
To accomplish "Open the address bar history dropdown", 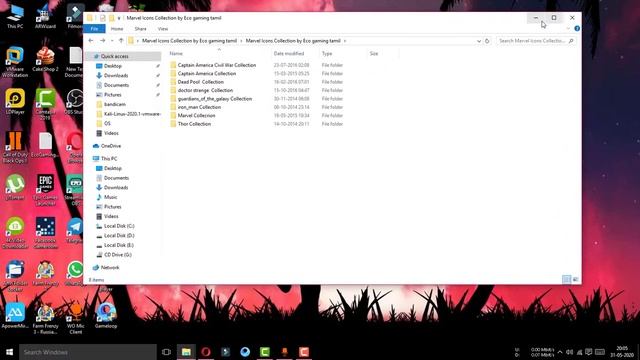I will (x=479, y=41).
